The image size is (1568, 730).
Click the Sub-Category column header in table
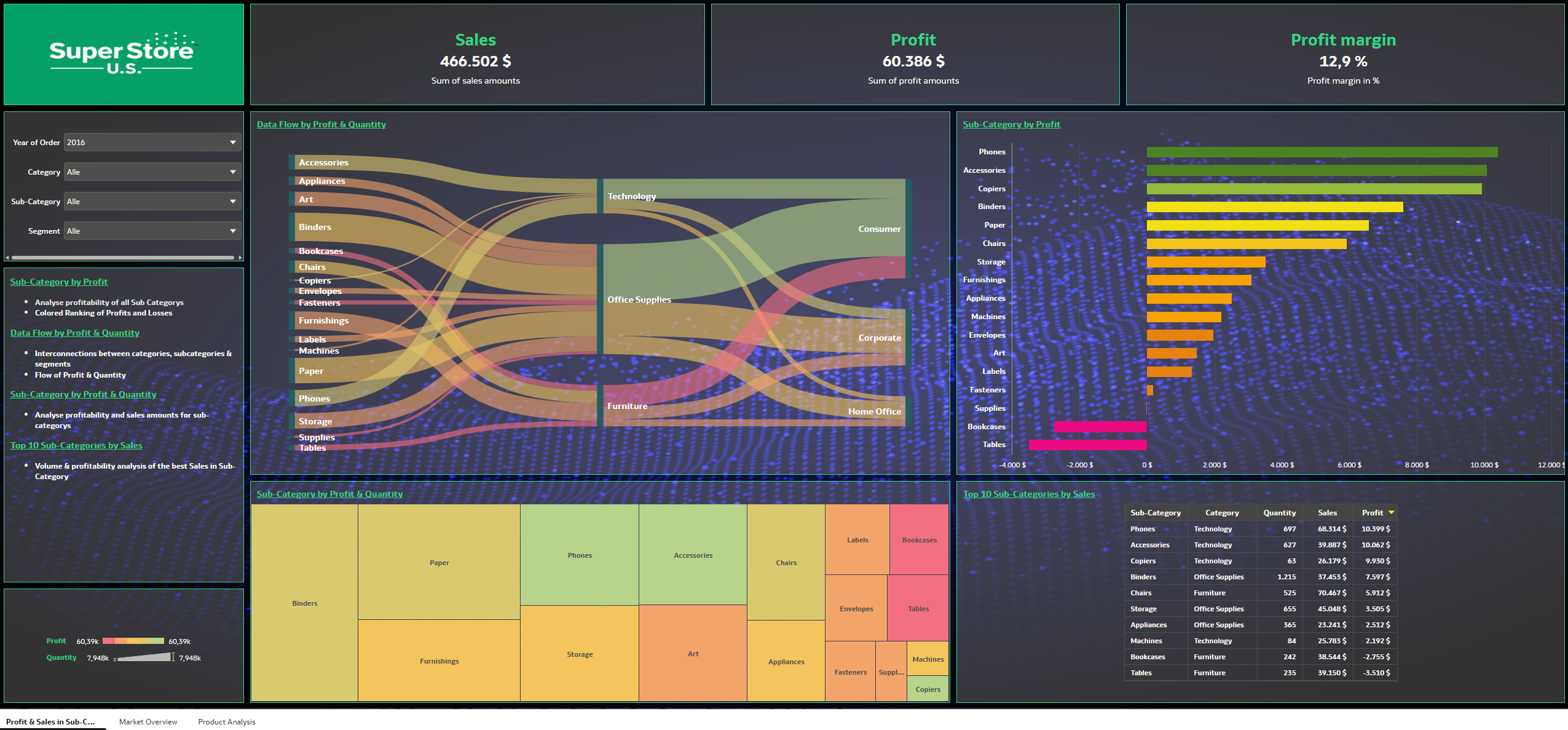pos(1155,512)
